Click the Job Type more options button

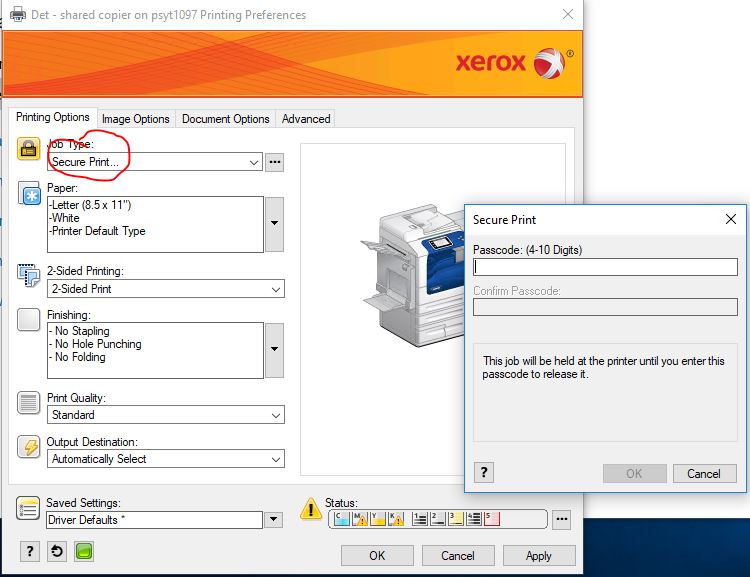275,162
